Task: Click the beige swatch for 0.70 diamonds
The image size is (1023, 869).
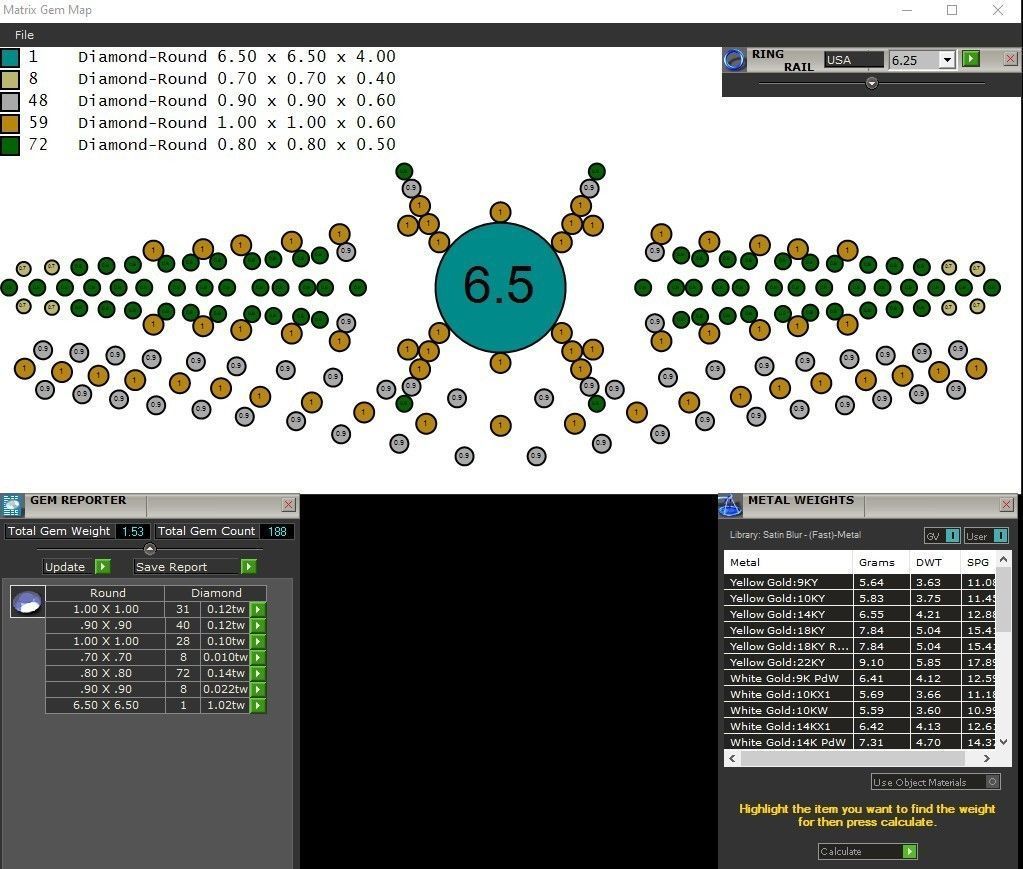Action: [10, 79]
